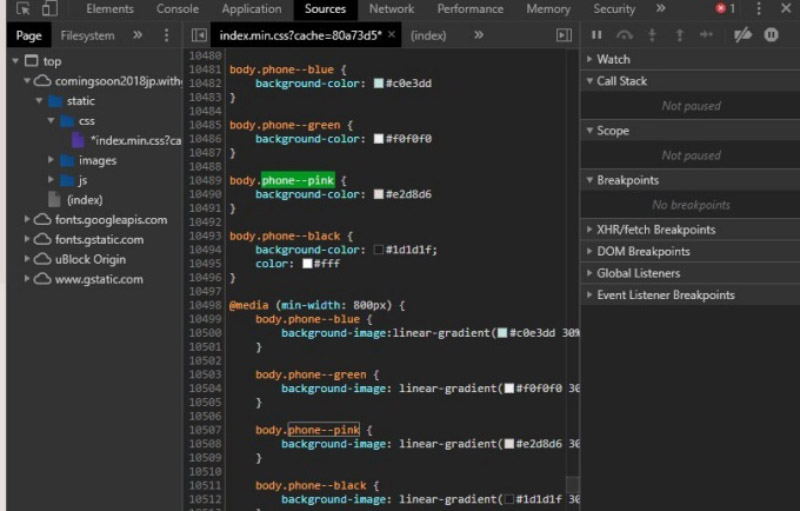
Task: Expand the js folder
Action: point(51,180)
